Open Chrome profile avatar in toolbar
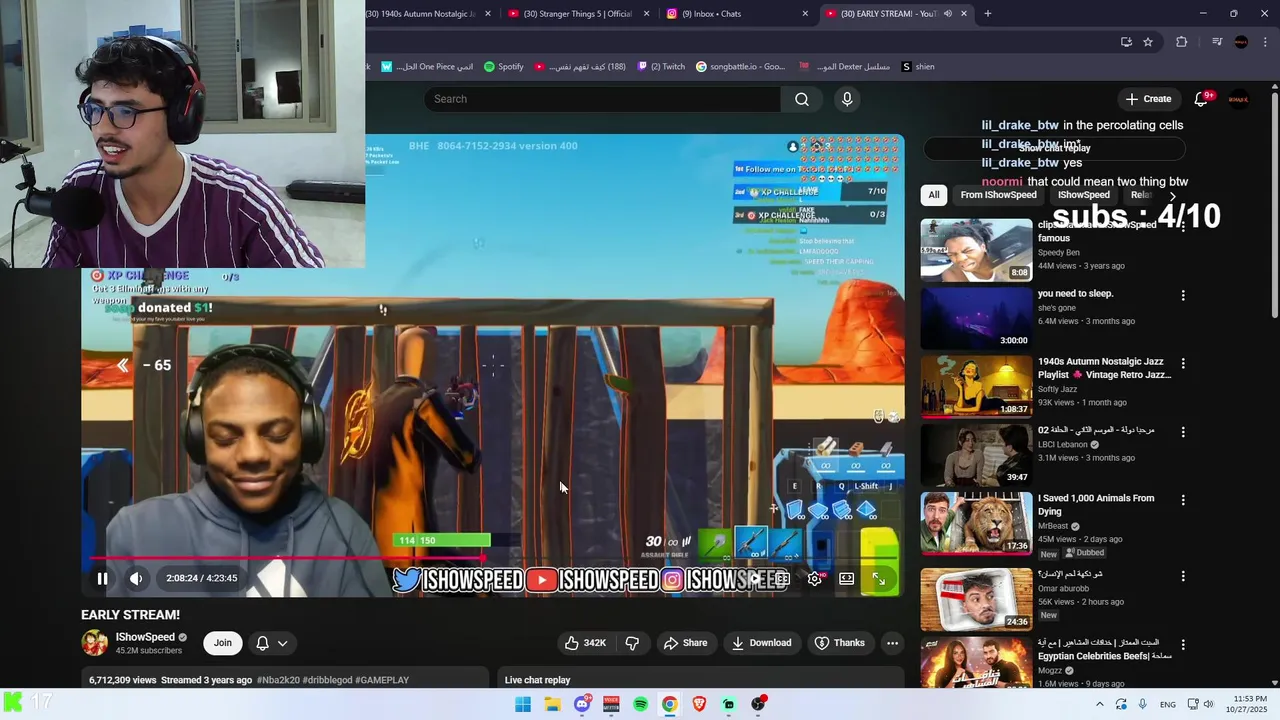Screen dimensions: 1280x720 (1241, 42)
